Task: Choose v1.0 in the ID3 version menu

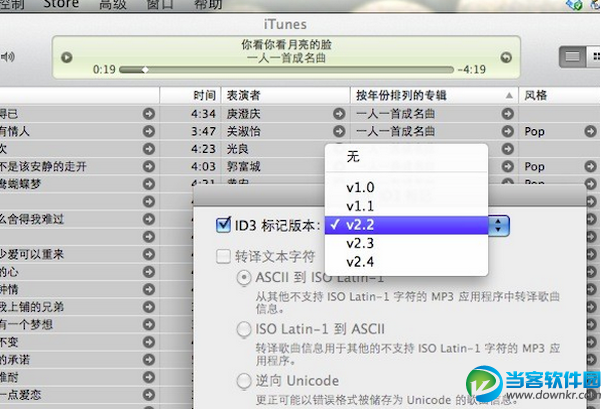Action: tap(407, 188)
